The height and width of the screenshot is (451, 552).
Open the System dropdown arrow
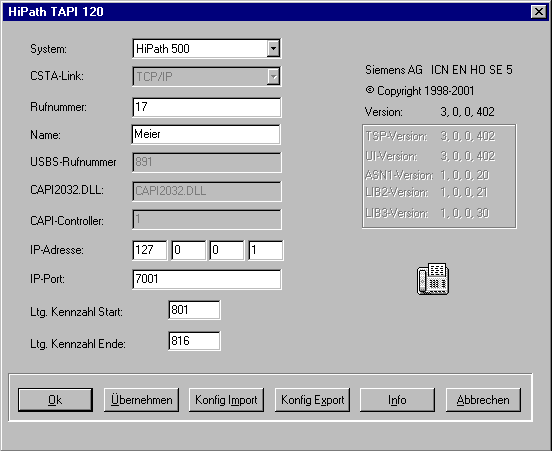[x=273, y=49]
